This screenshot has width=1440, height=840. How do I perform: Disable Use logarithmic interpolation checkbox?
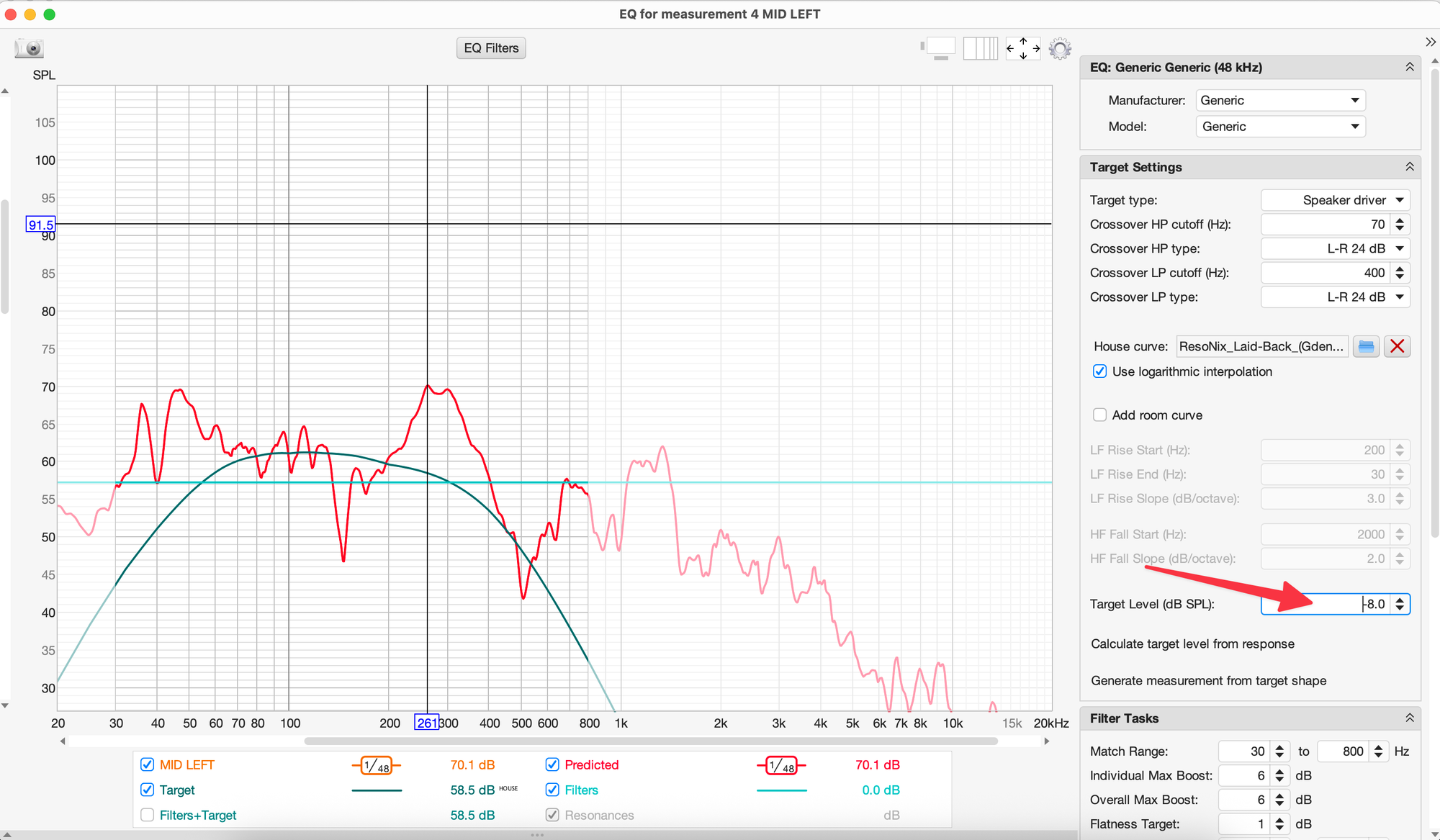point(1099,371)
